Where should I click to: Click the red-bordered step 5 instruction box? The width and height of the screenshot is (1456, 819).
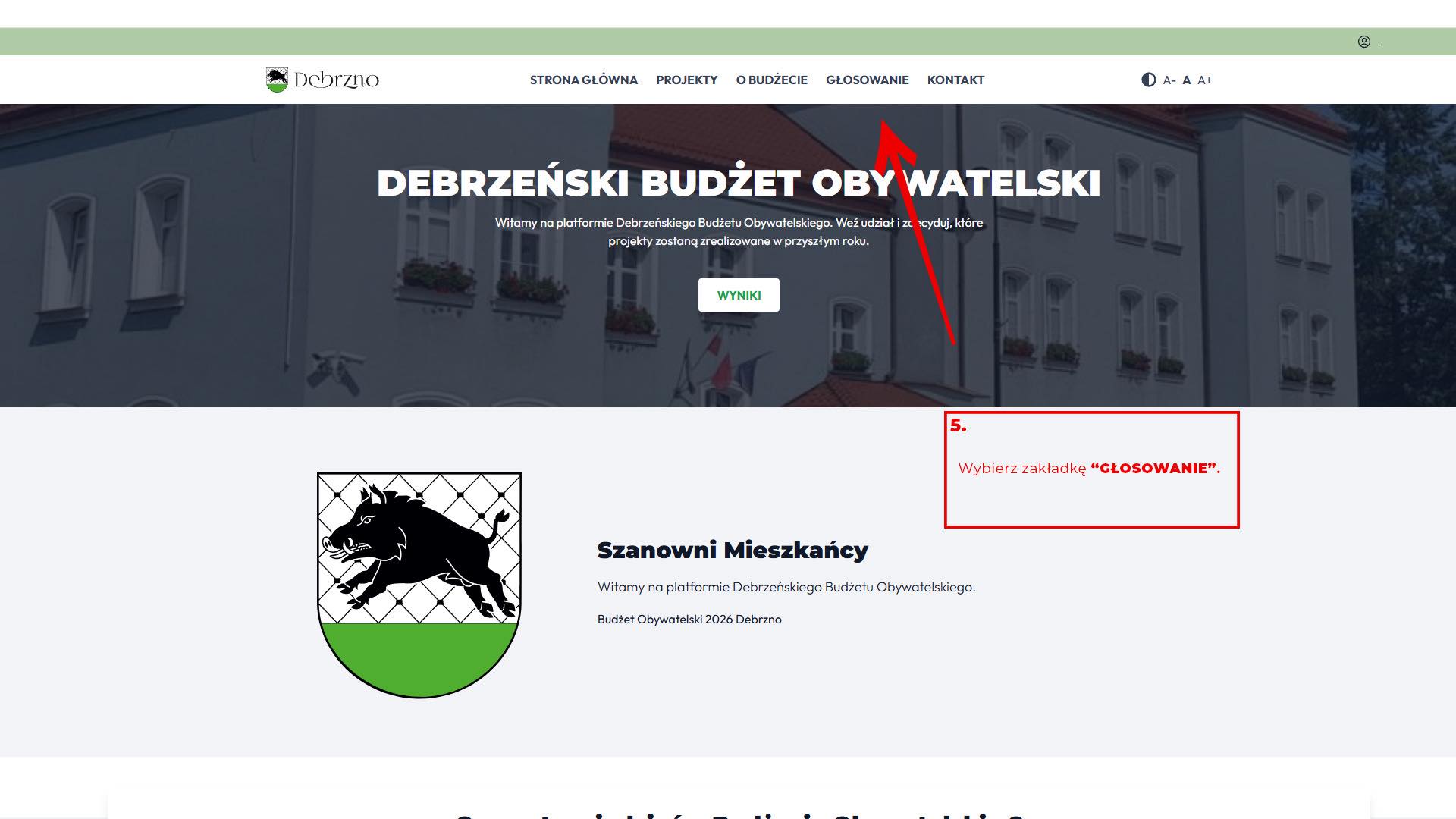point(1091,469)
